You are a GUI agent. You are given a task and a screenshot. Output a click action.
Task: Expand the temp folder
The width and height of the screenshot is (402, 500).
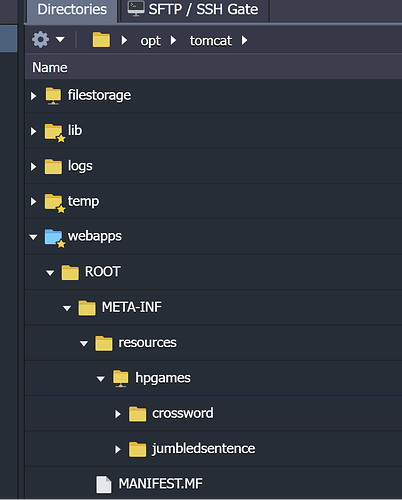coord(33,202)
